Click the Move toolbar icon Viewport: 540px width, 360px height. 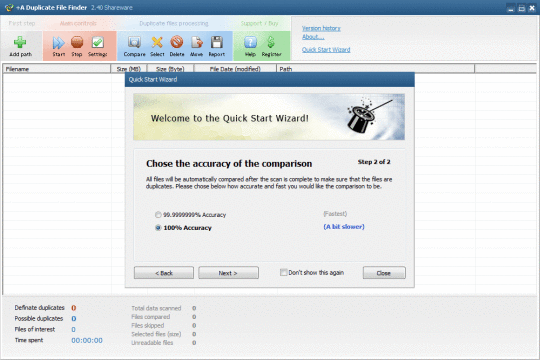click(197, 42)
